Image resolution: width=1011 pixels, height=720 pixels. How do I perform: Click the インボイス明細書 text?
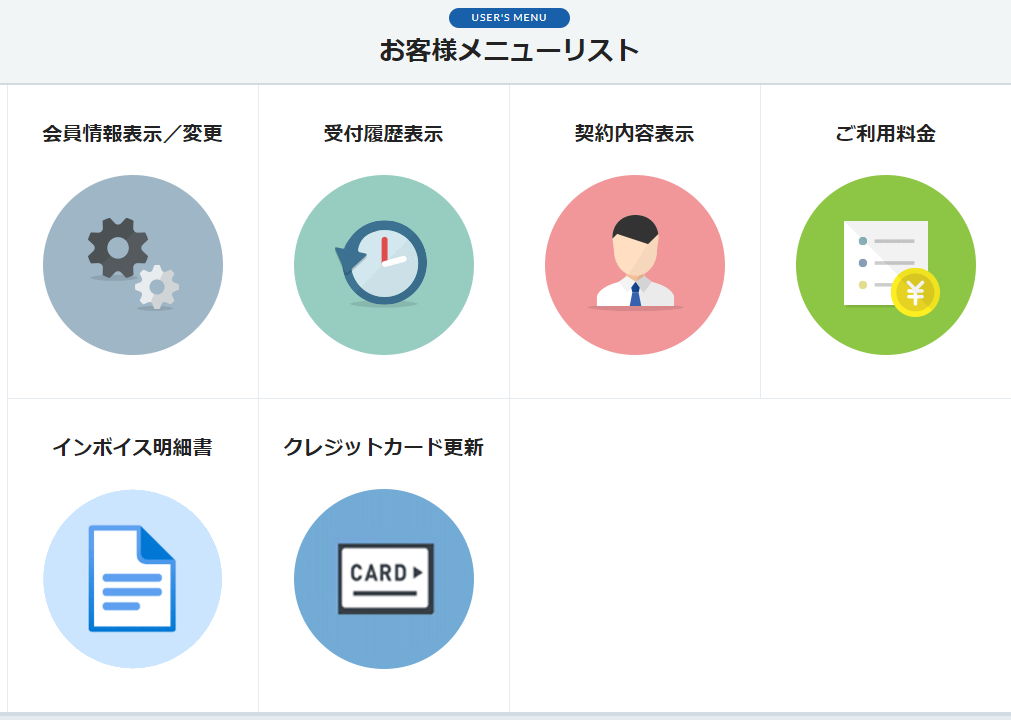tap(133, 448)
